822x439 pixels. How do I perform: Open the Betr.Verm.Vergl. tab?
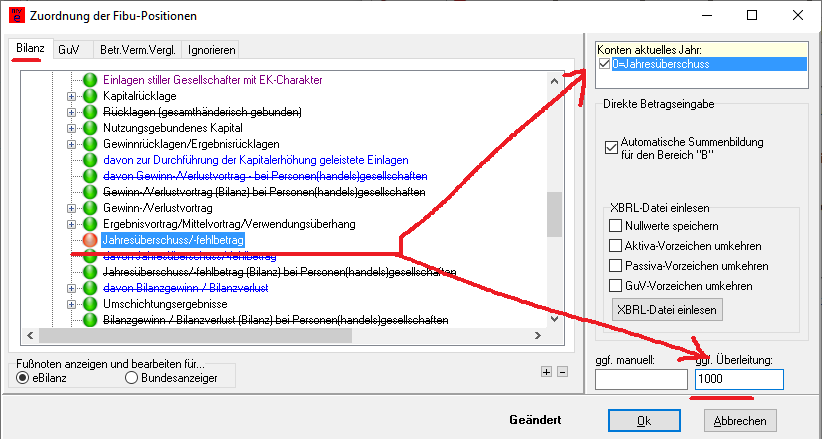click(x=137, y=48)
